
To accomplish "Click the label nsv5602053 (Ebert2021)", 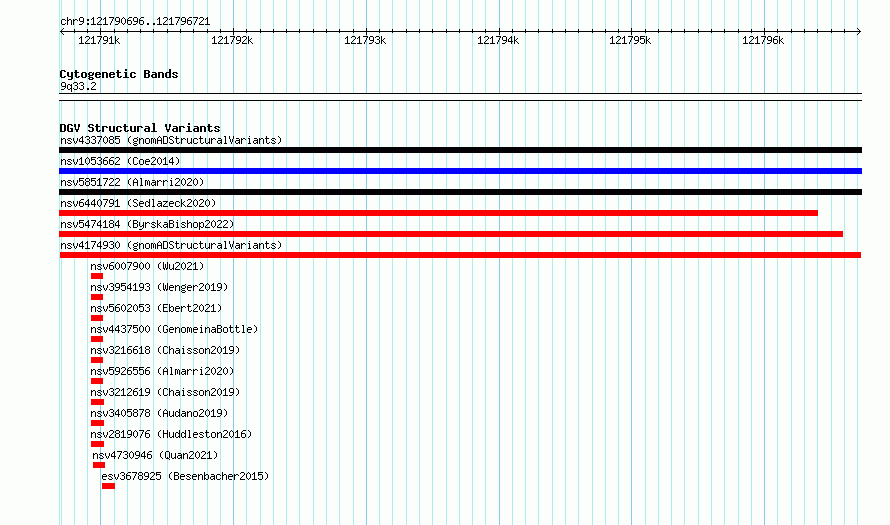I will 156,308.
